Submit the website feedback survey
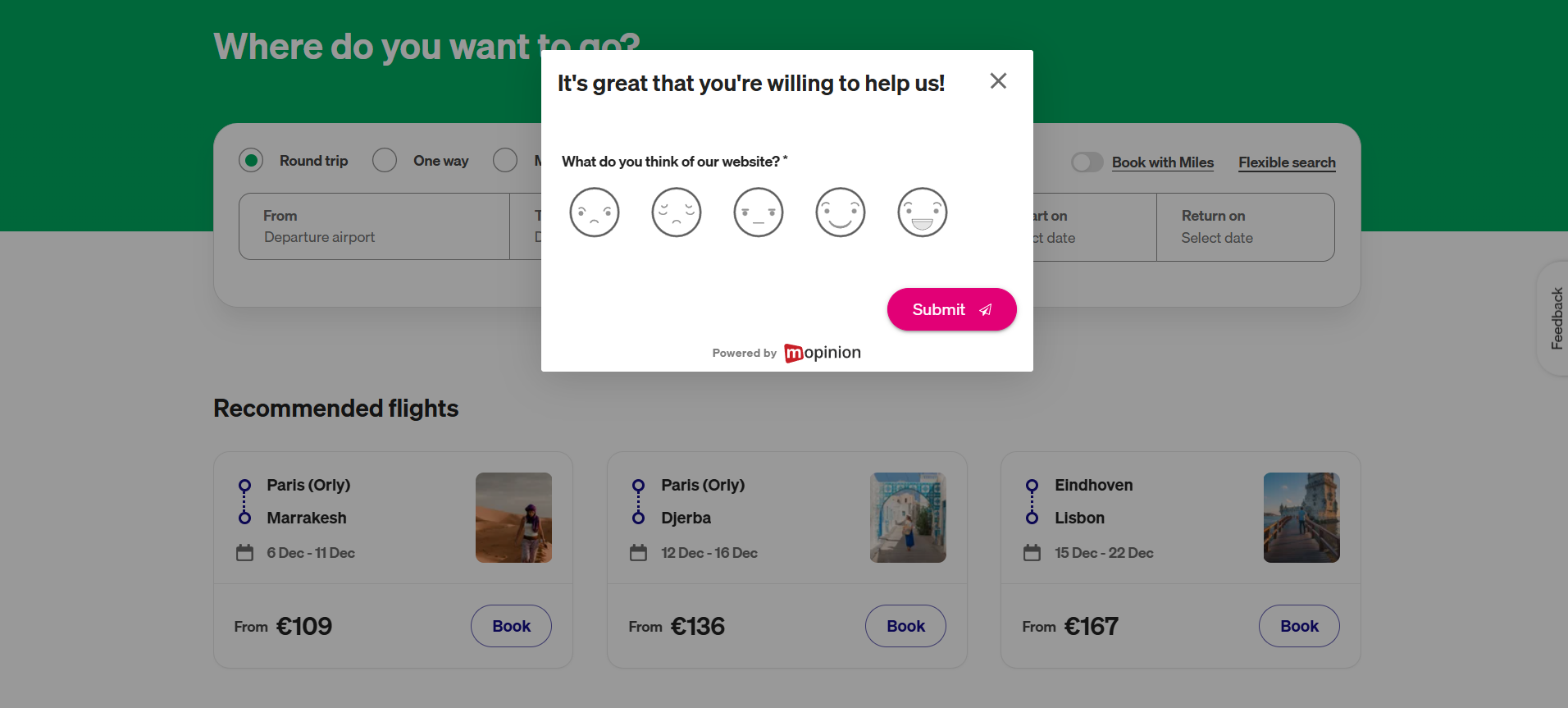This screenshot has height=708, width=1568. click(x=950, y=309)
